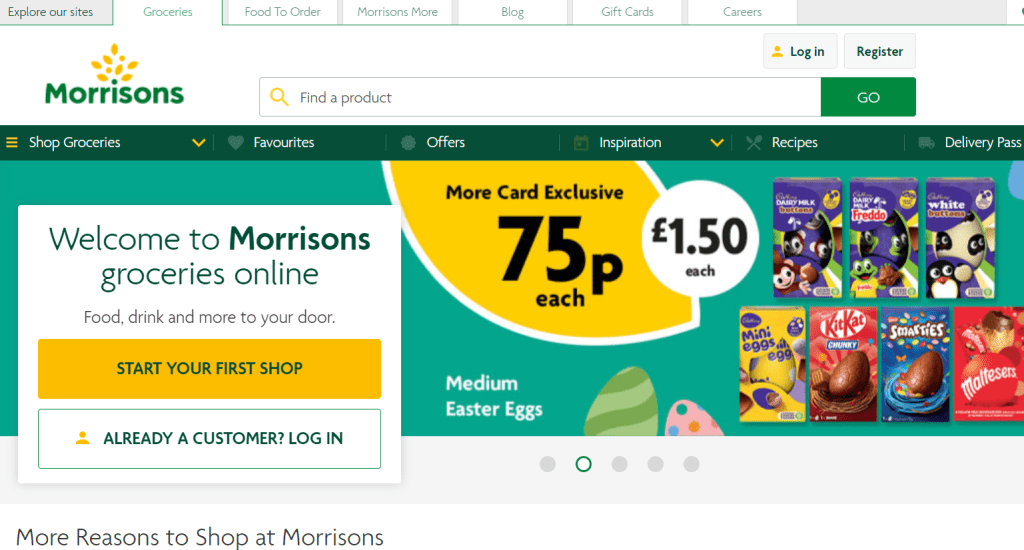Click the Shop Groceries hamburger icon
Screen dimensions: 1024x550
12,143
